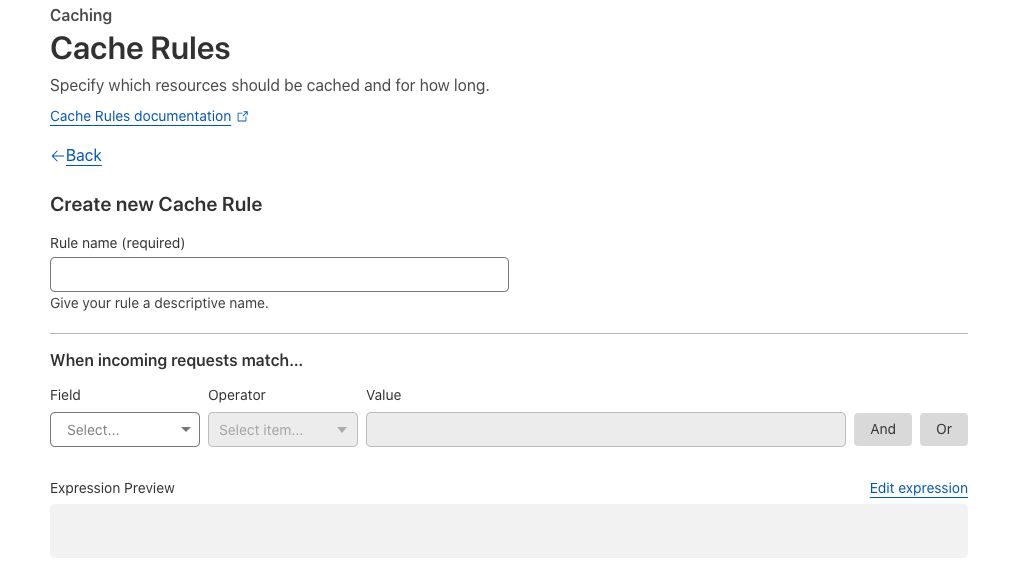The width and height of the screenshot is (1019, 572).
Task: Click the "Give your rule a descriptive name" hint
Action: pos(159,303)
